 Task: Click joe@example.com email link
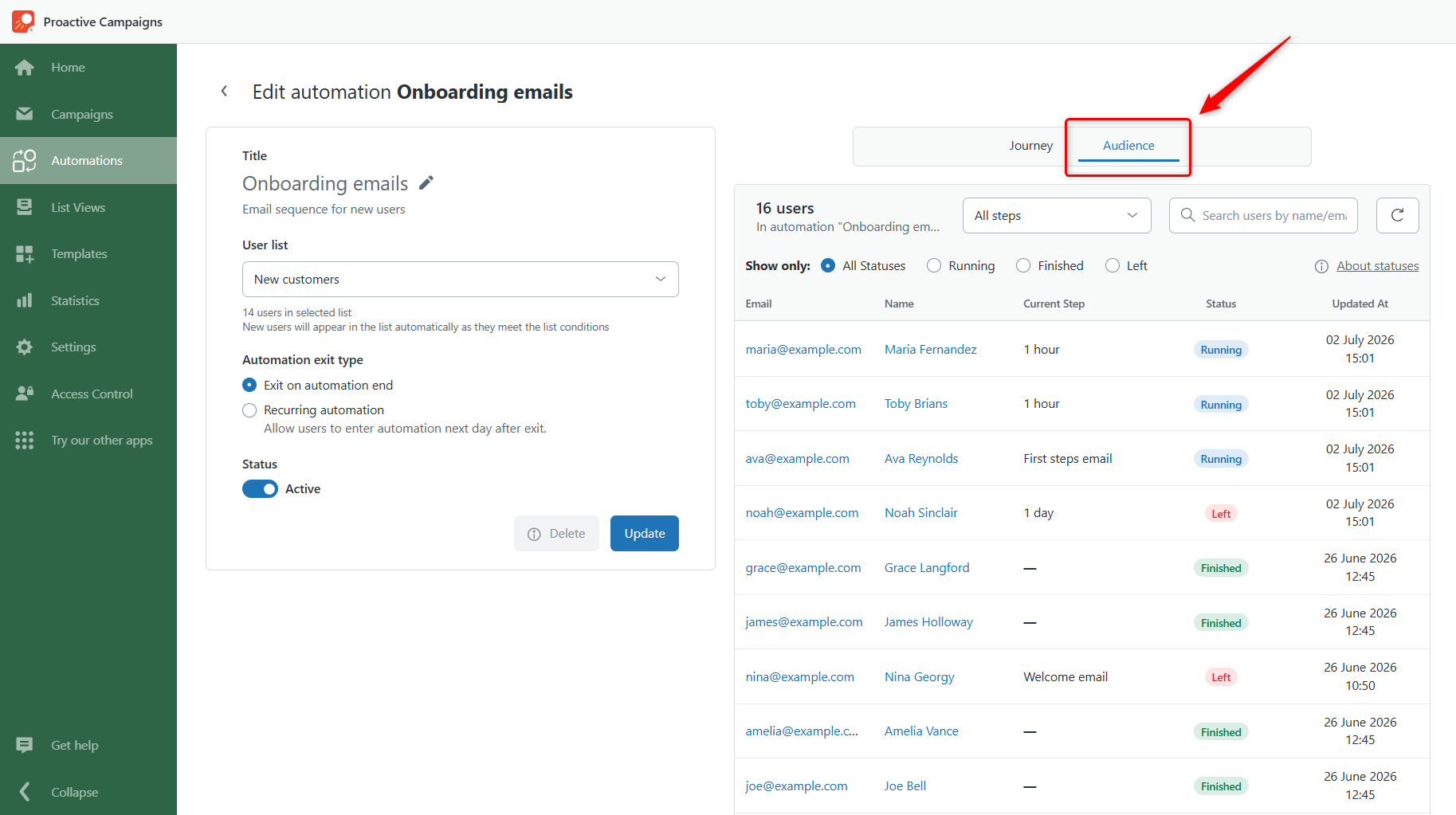[x=796, y=786]
